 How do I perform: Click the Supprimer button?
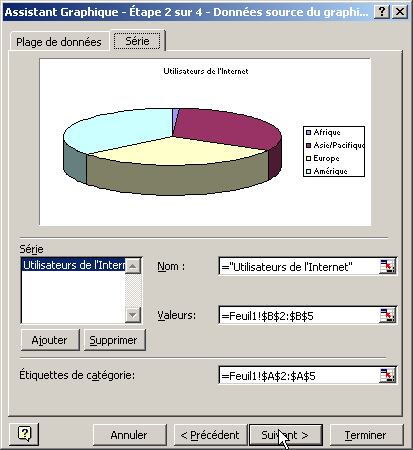tap(114, 340)
